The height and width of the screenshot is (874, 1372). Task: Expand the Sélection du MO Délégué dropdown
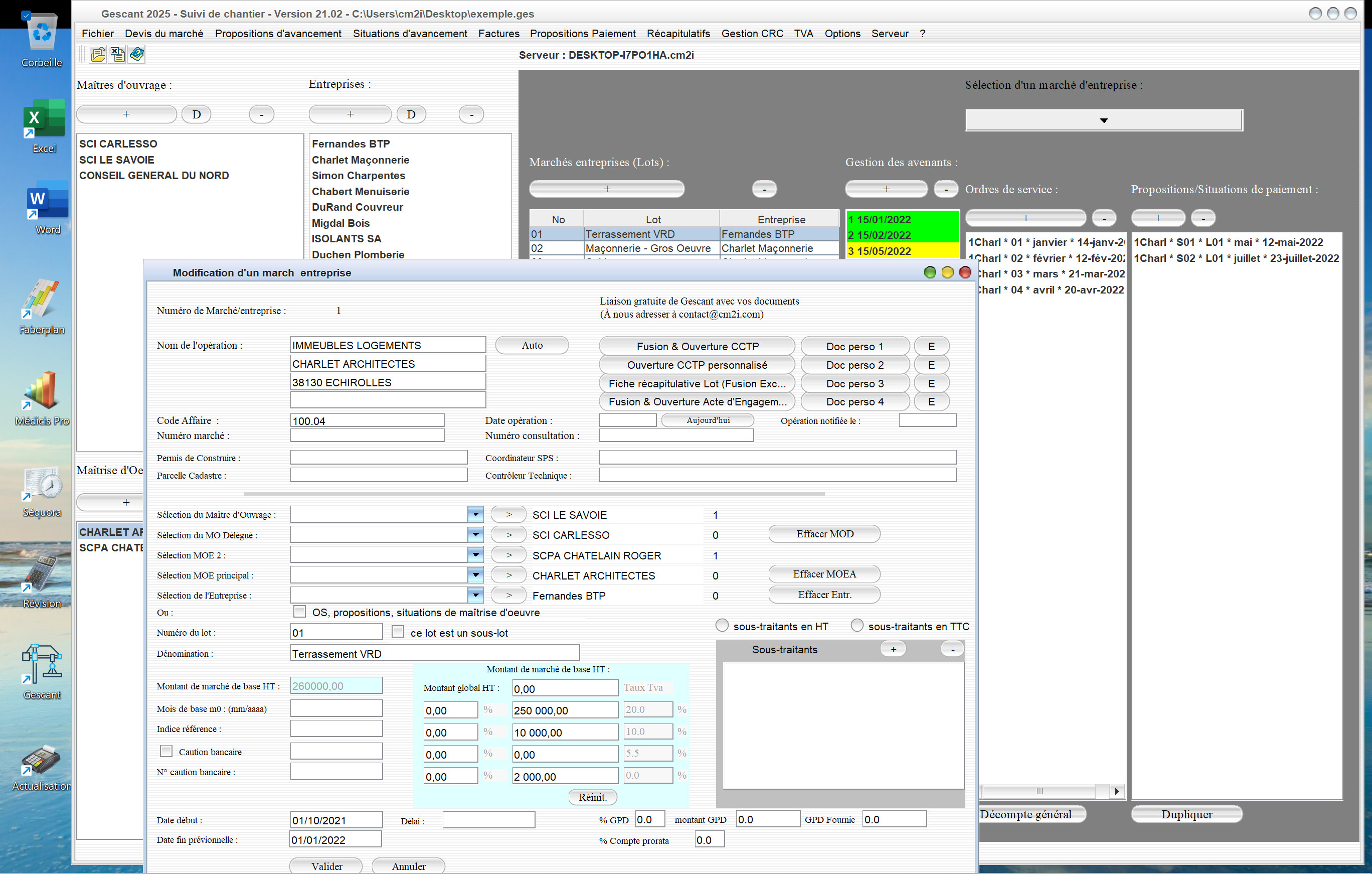(476, 535)
